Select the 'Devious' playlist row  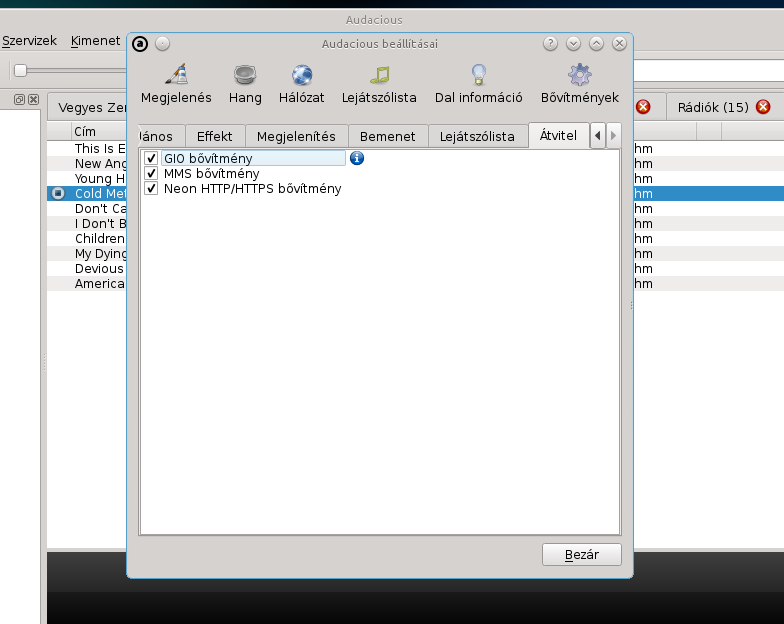click(87, 268)
